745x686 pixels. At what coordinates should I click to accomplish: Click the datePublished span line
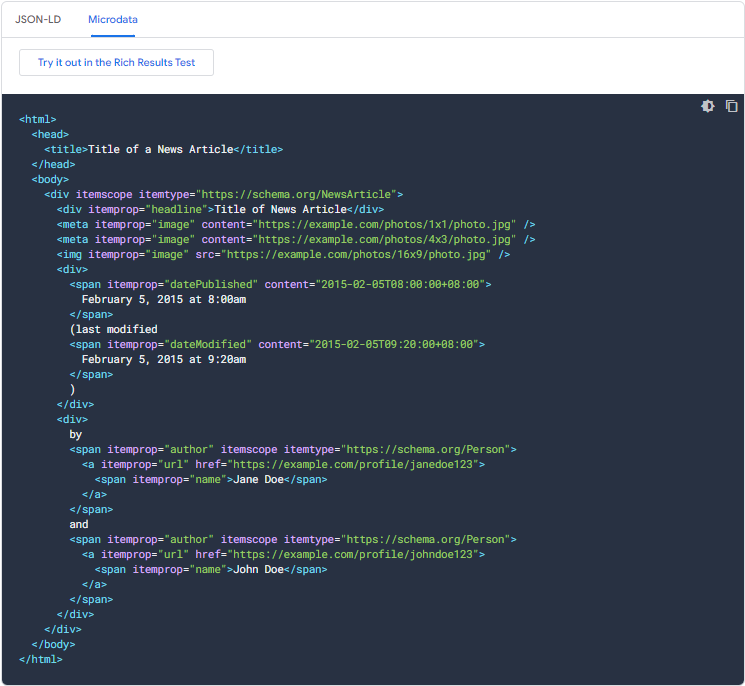point(280,285)
